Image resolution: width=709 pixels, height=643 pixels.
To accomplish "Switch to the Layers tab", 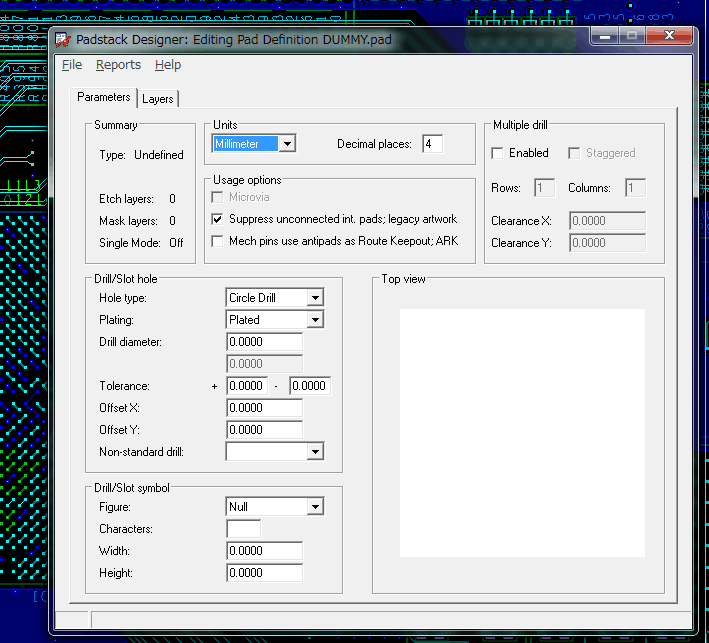I will (158, 99).
